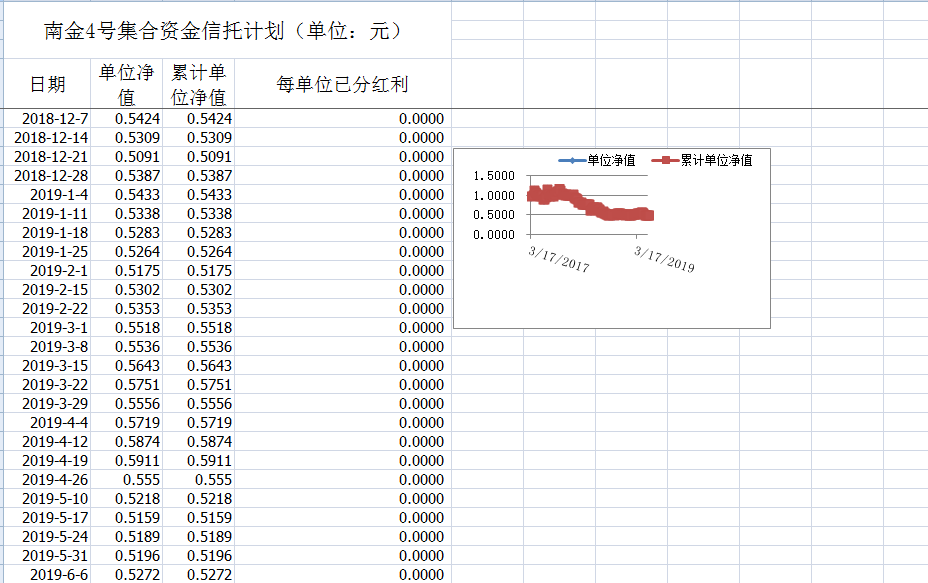
Task: Click the 每单位已分红利 column header
Action: [343, 84]
